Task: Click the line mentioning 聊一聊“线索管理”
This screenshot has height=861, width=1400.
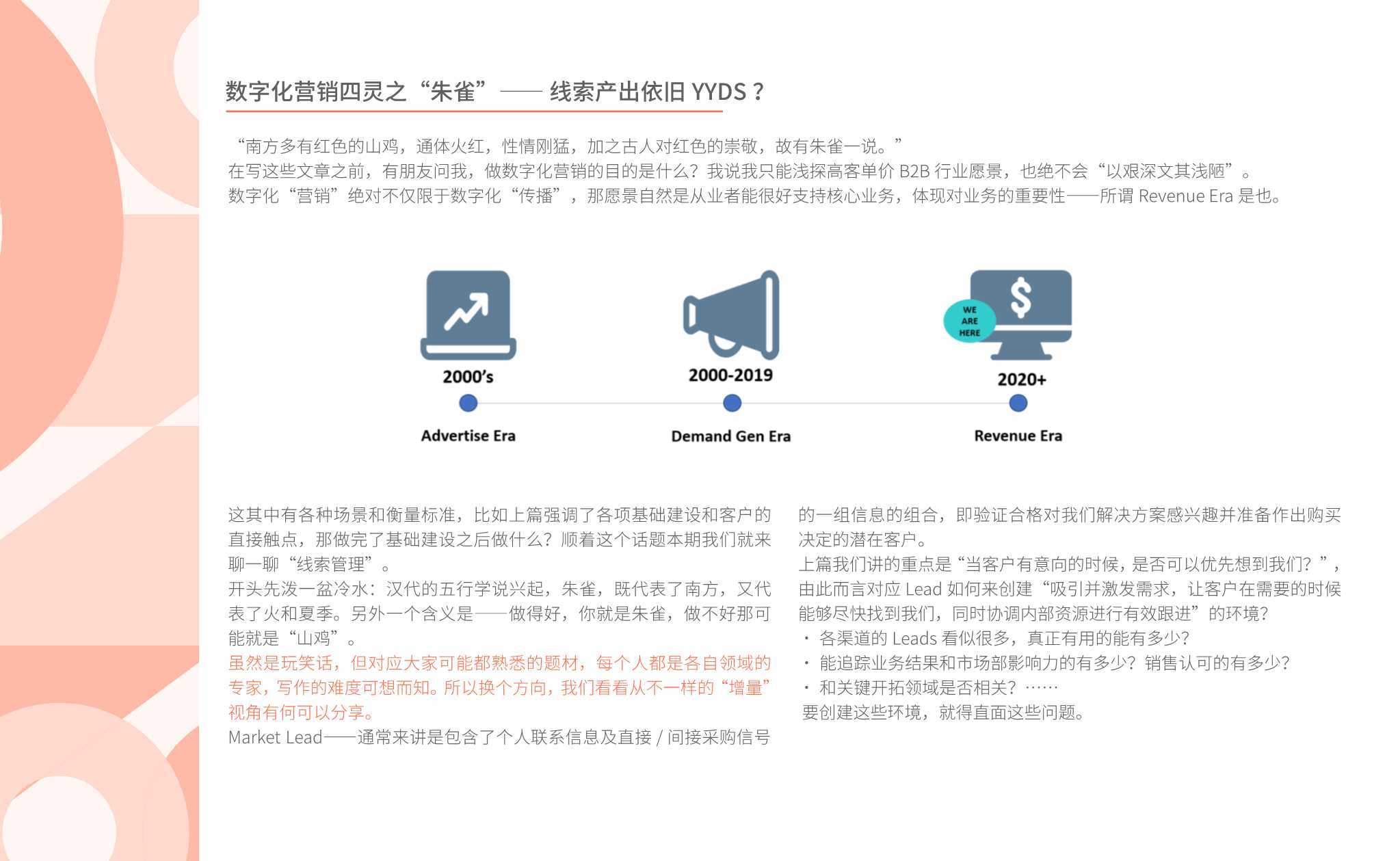Action: point(310,564)
